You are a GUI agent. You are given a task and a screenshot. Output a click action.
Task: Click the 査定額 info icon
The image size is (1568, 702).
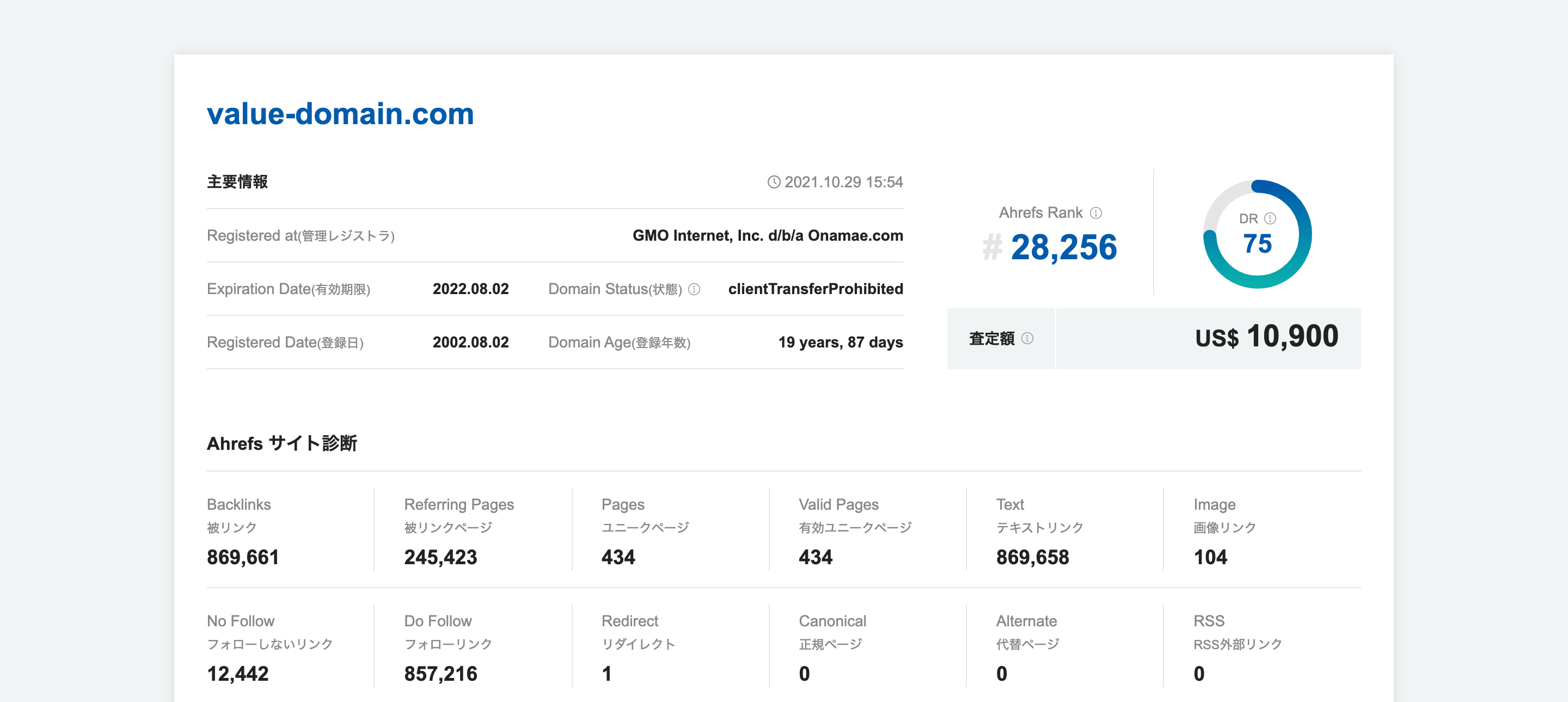pyautogui.click(x=1027, y=338)
